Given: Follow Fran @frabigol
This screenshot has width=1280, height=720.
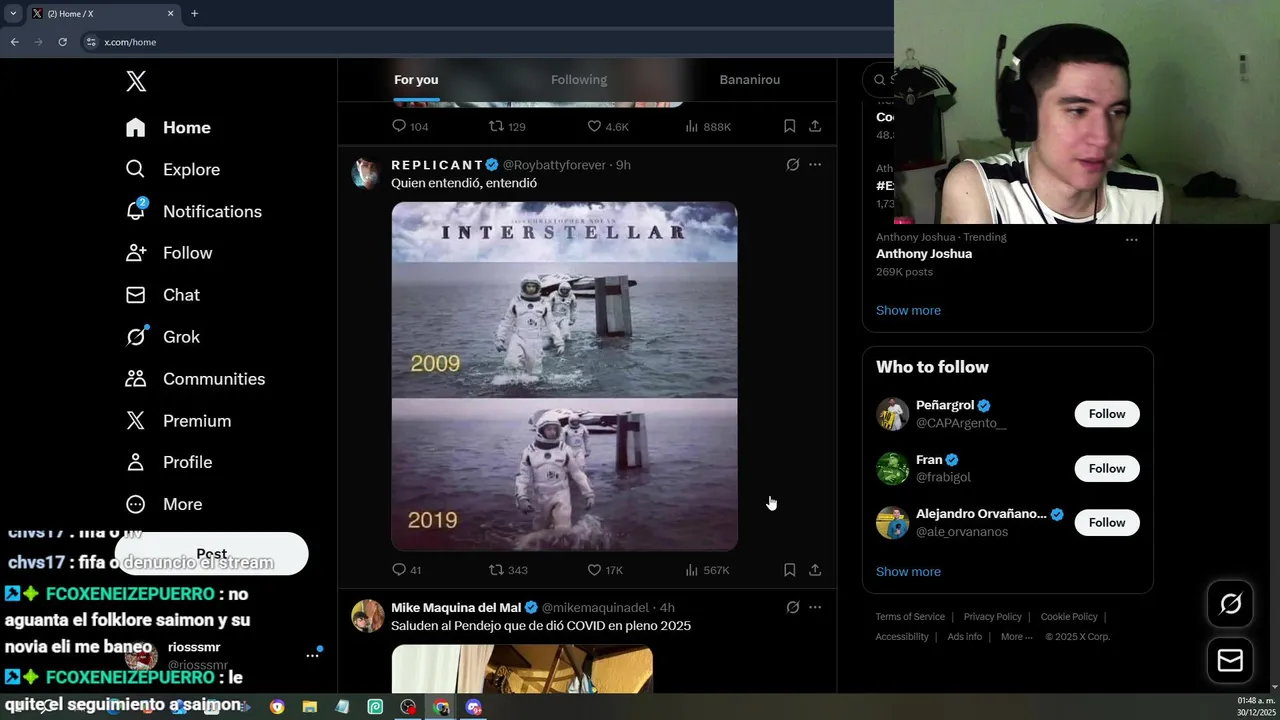Looking at the screenshot, I should coord(1107,468).
